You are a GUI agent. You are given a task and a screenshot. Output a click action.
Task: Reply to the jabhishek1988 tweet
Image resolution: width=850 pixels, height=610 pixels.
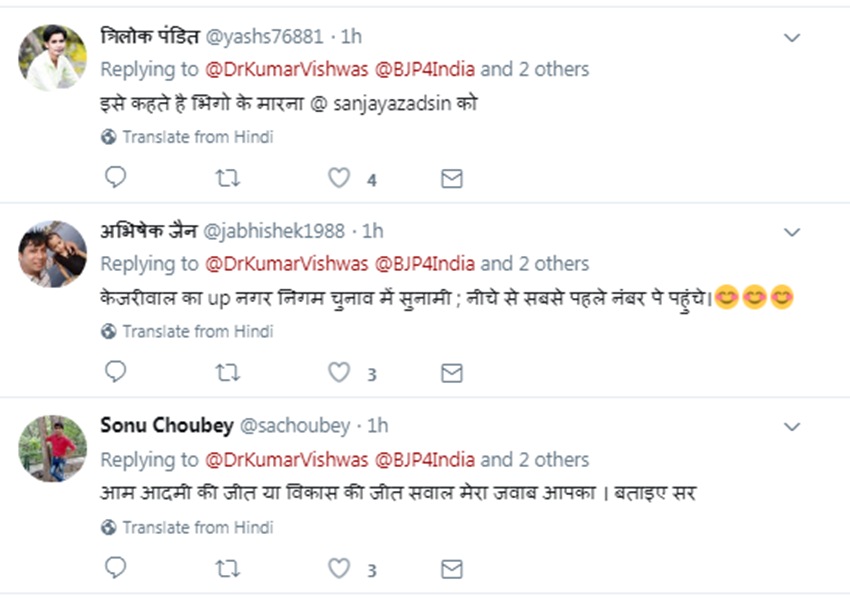(x=116, y=373)
